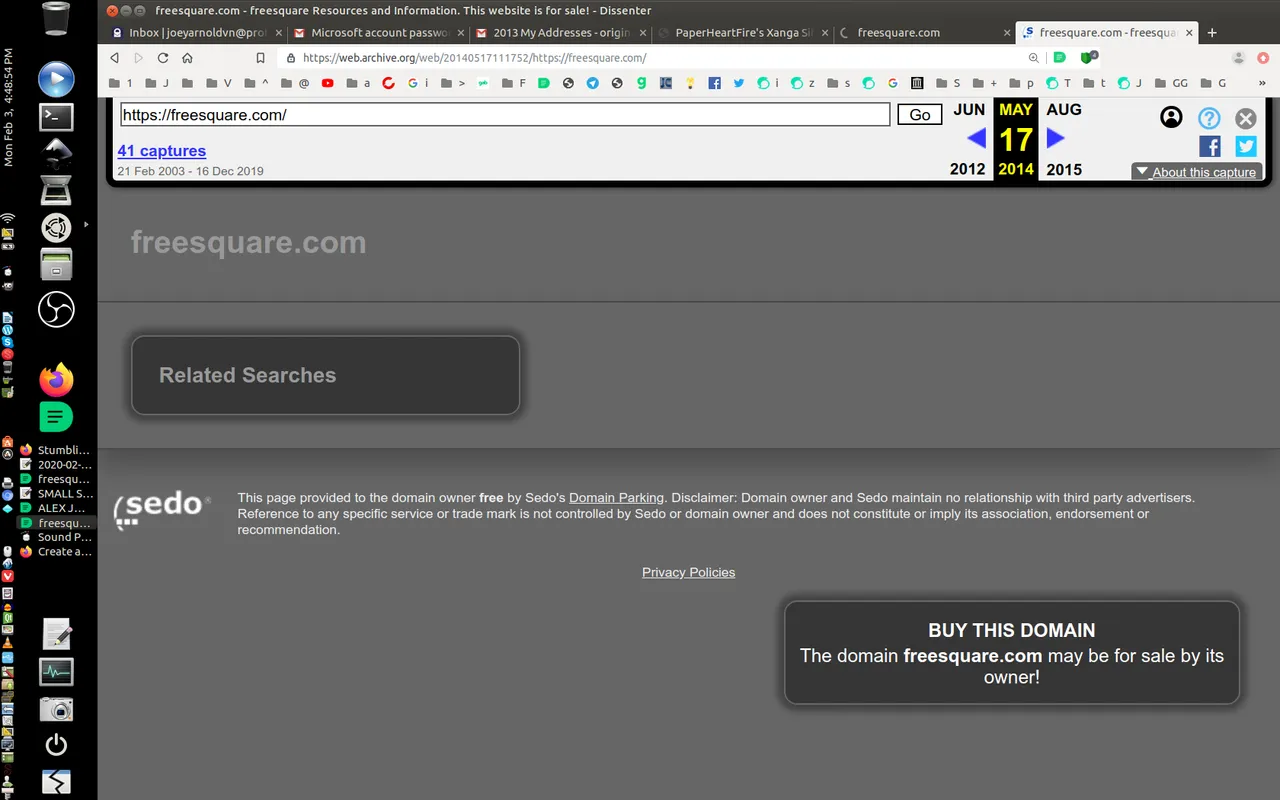Share capture via the Twitter icon in Wayback toolbar

pyautogui.click(x=1245, y=147)
